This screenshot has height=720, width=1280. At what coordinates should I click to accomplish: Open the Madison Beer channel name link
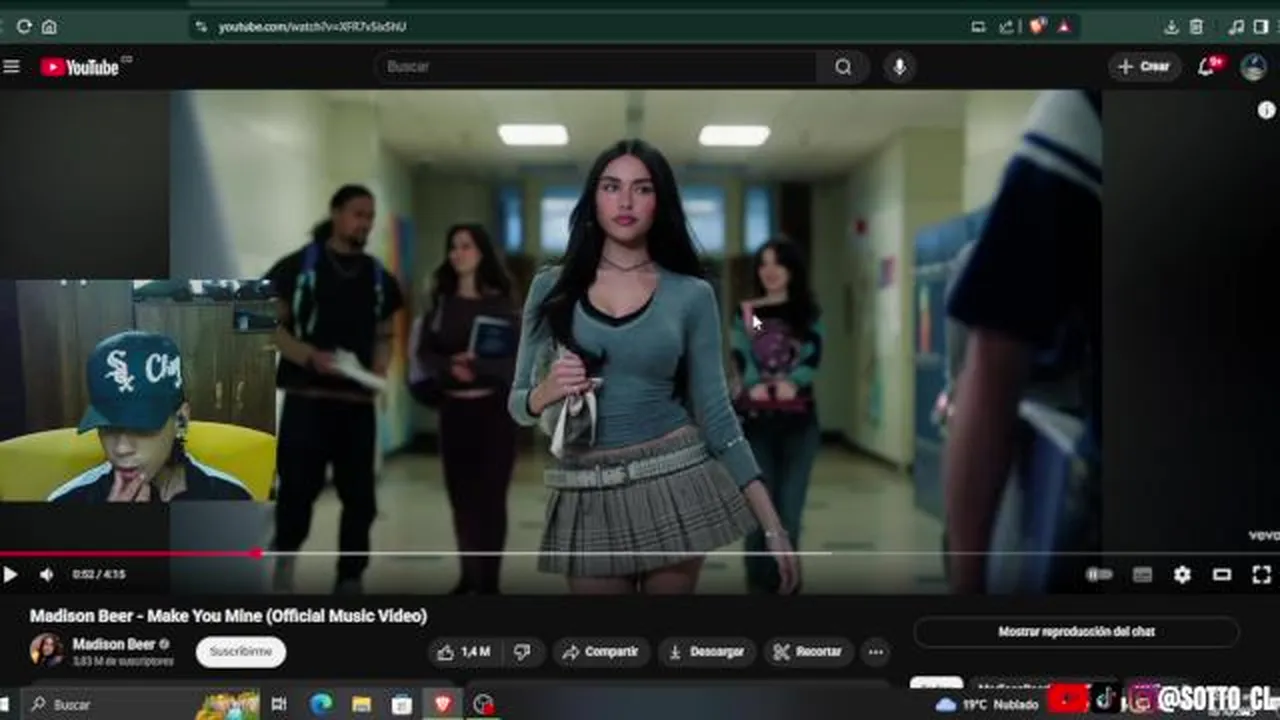[x=114, y=644]
